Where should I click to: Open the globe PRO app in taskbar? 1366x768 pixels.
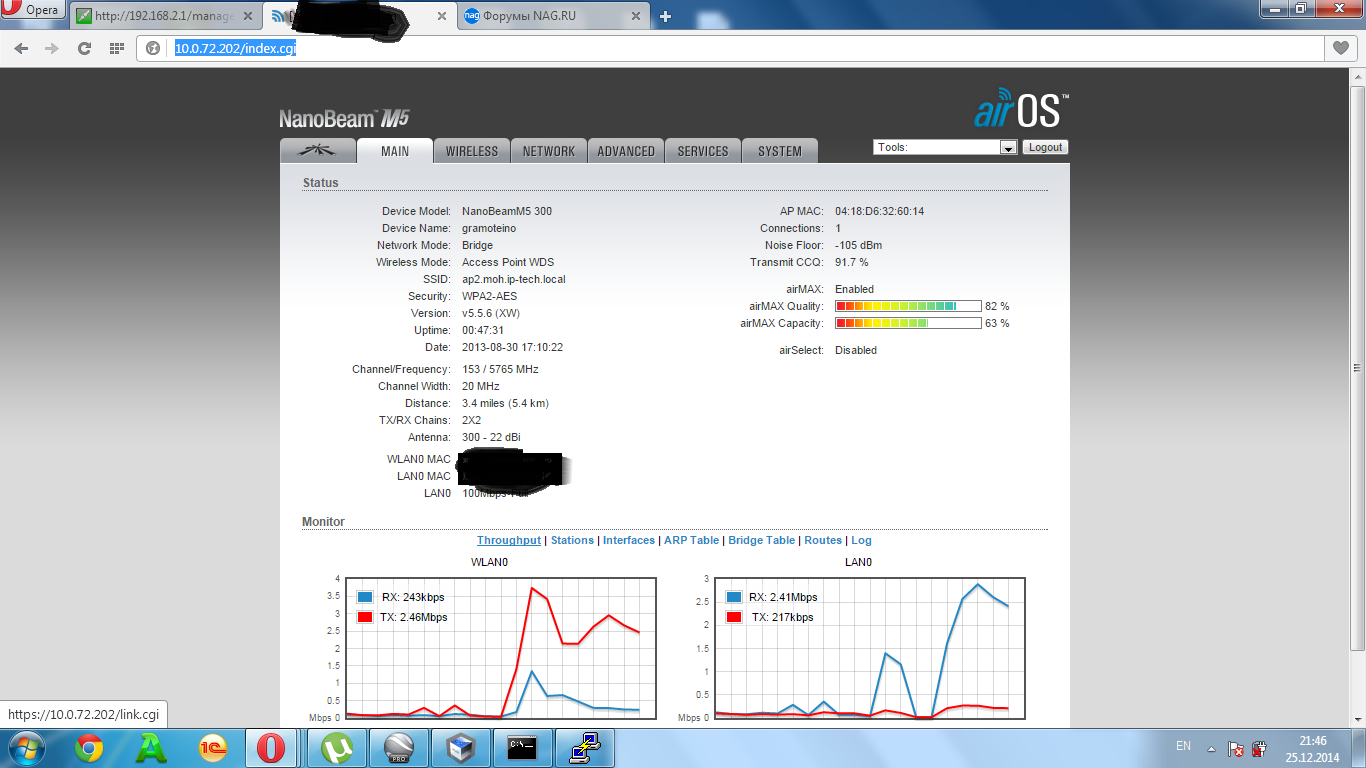pos(399,748)
